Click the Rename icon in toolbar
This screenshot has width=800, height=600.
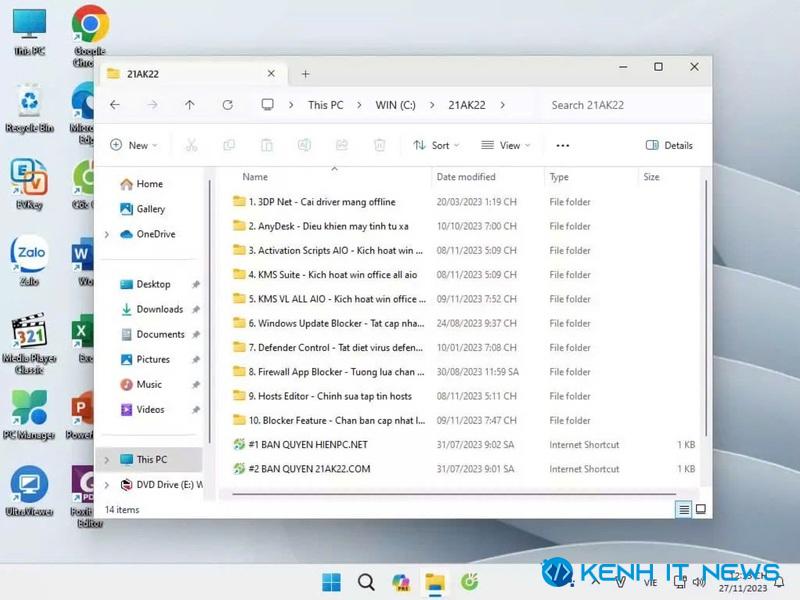[305, 145]
